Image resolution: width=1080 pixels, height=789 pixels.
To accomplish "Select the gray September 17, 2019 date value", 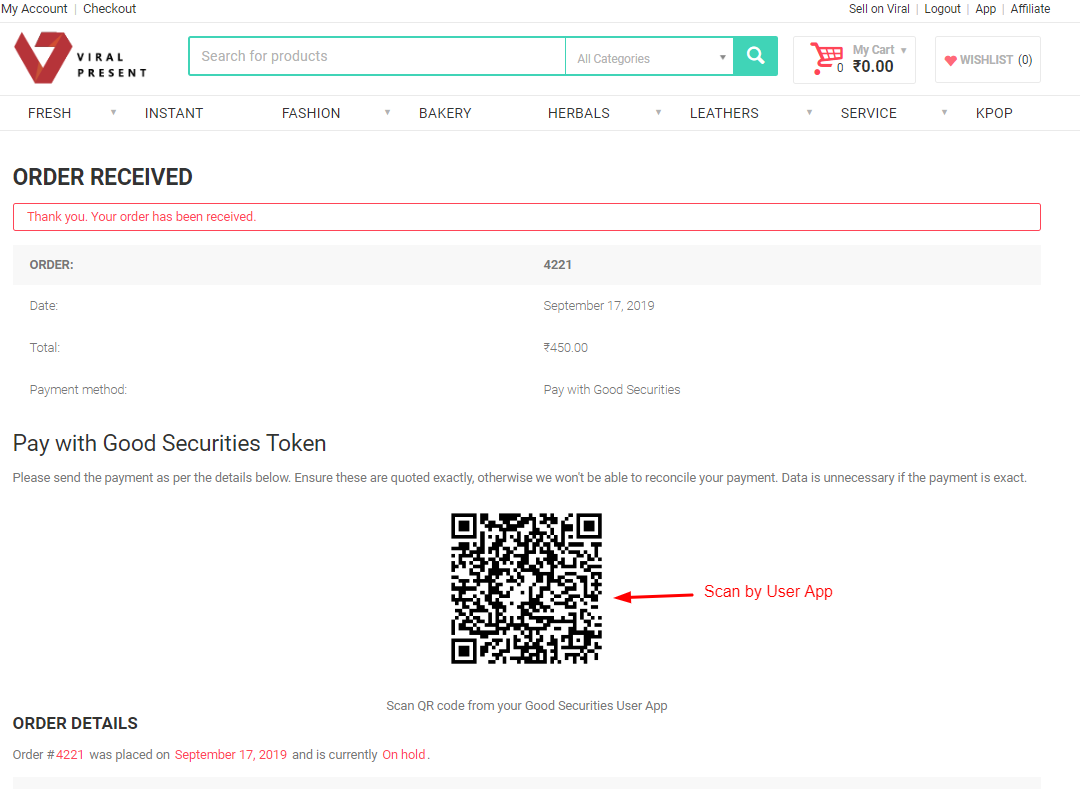I will pos(599,306).
